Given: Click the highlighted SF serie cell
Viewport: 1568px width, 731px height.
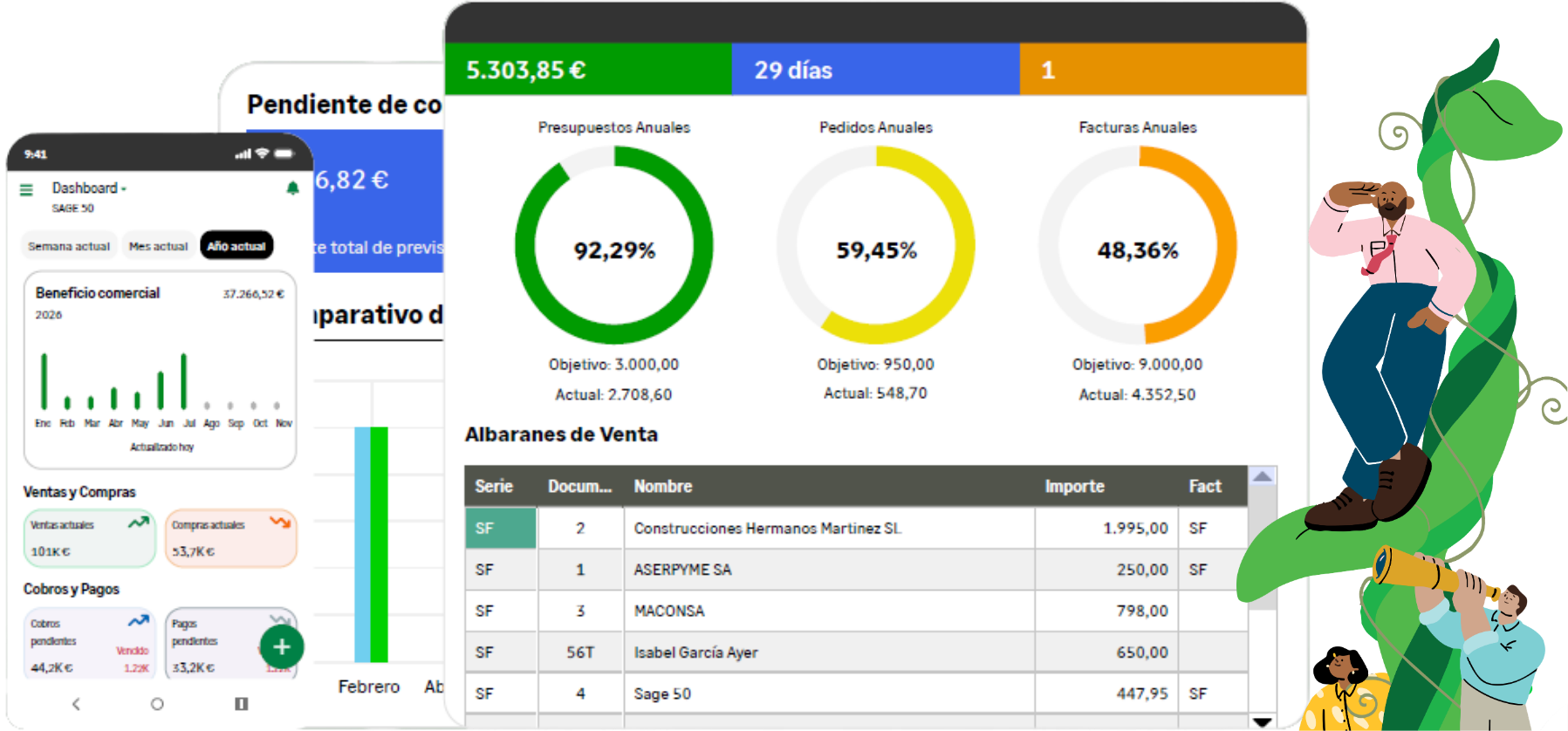Looking at the screenshot, I should 501,528.
